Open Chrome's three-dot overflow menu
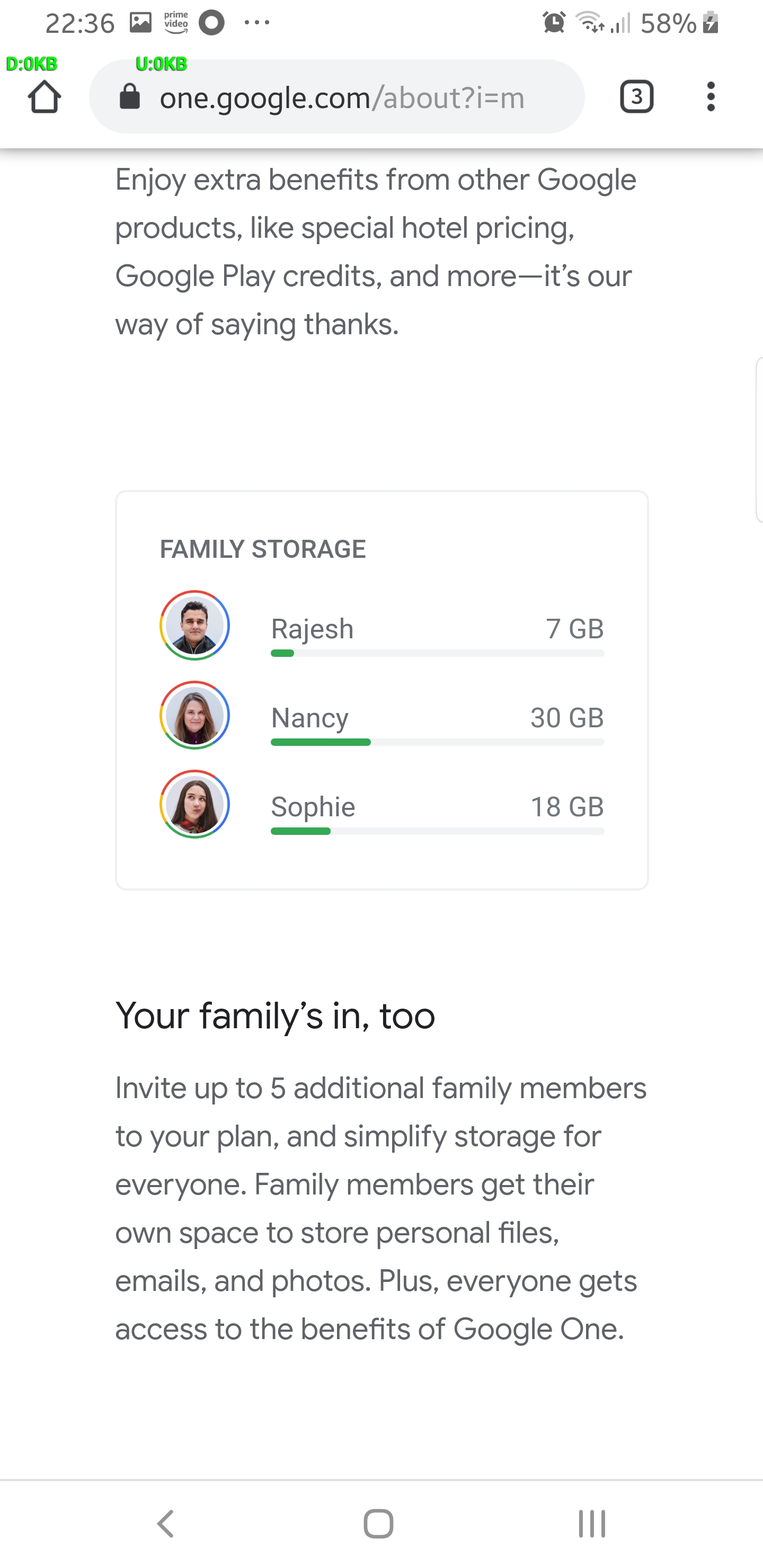763x1568 pixels. (x=710, y=97)
